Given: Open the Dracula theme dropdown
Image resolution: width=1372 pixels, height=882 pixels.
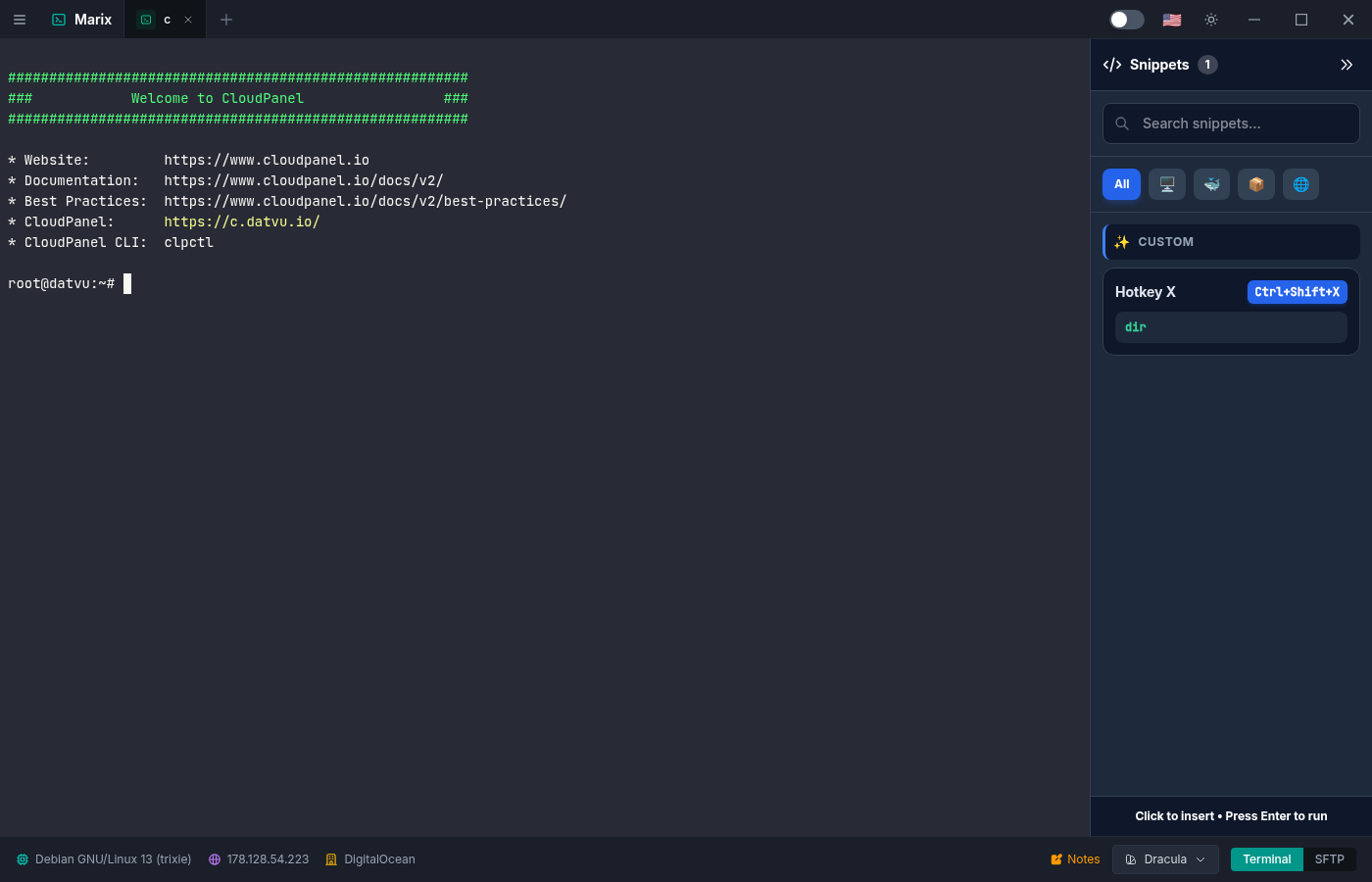Looking at the screenshot, I should point(1165,858).
